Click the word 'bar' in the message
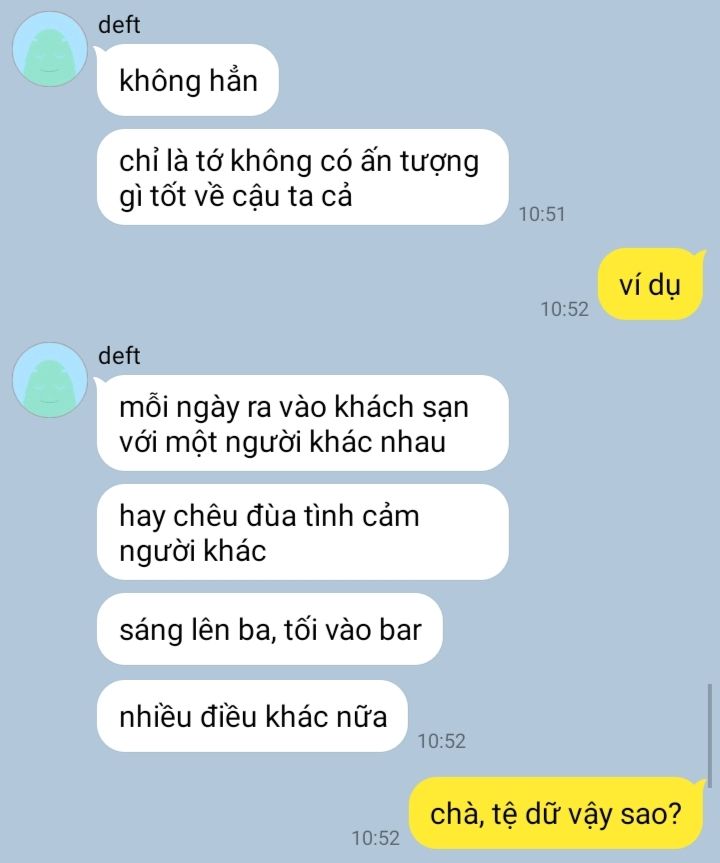The width and height of the screenshot is (720, 863). [x=400, y=630]
